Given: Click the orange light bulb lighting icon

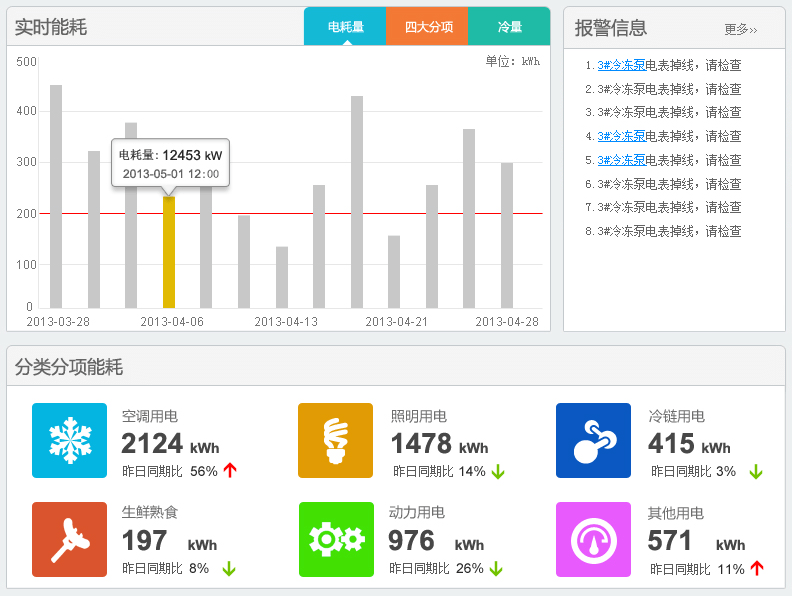Looking at the screenshot, I should pyautogui.click(x=335, y=440).
